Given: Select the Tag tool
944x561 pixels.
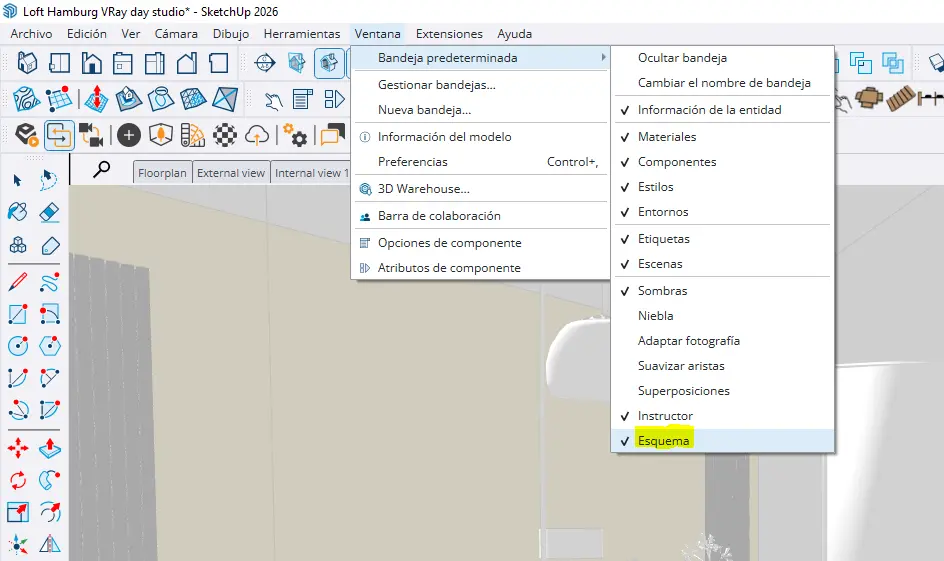Looking at the screenshot, I should [x=50, y=246].
